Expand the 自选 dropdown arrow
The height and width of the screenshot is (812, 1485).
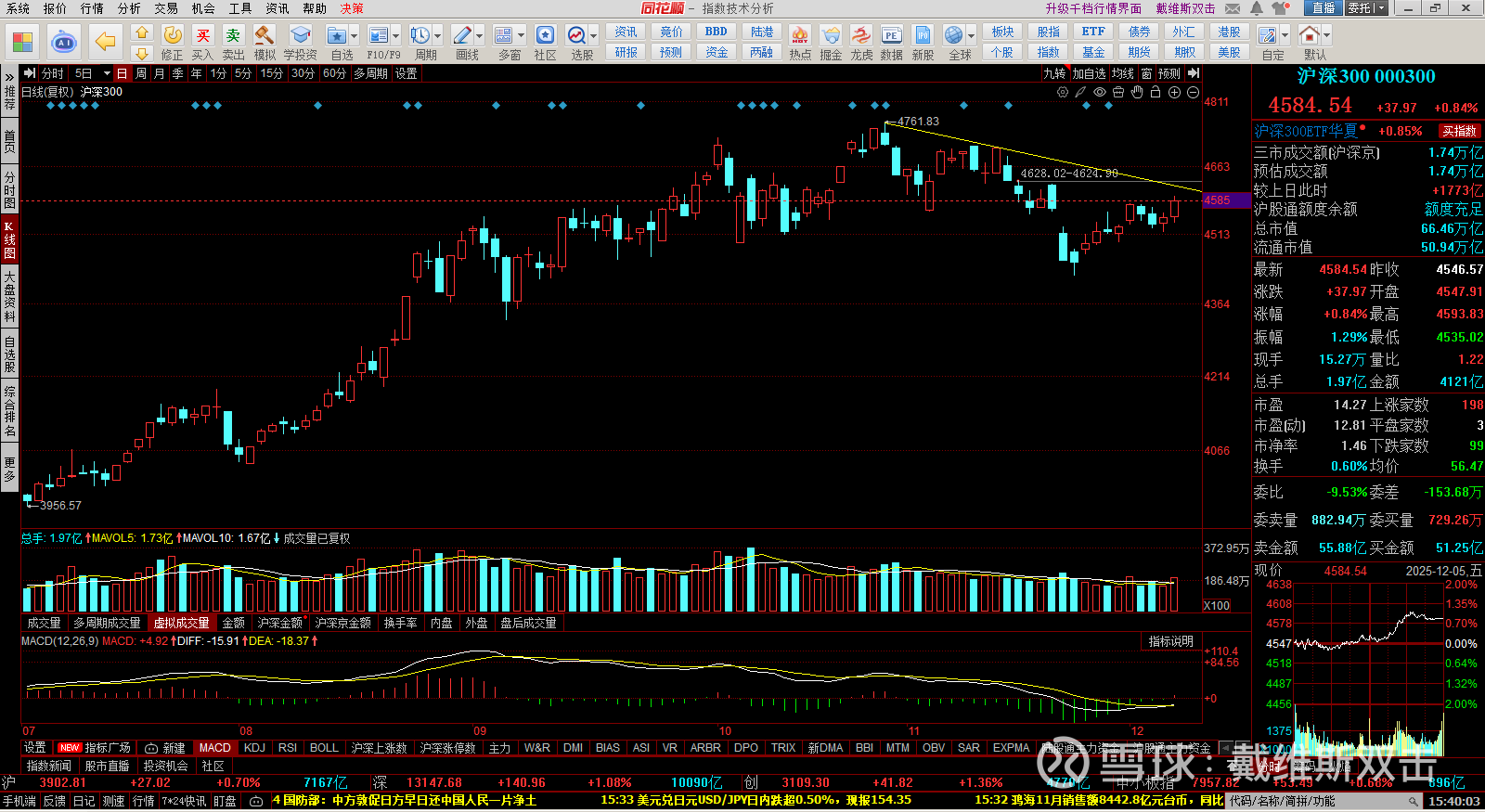[355, 36]
